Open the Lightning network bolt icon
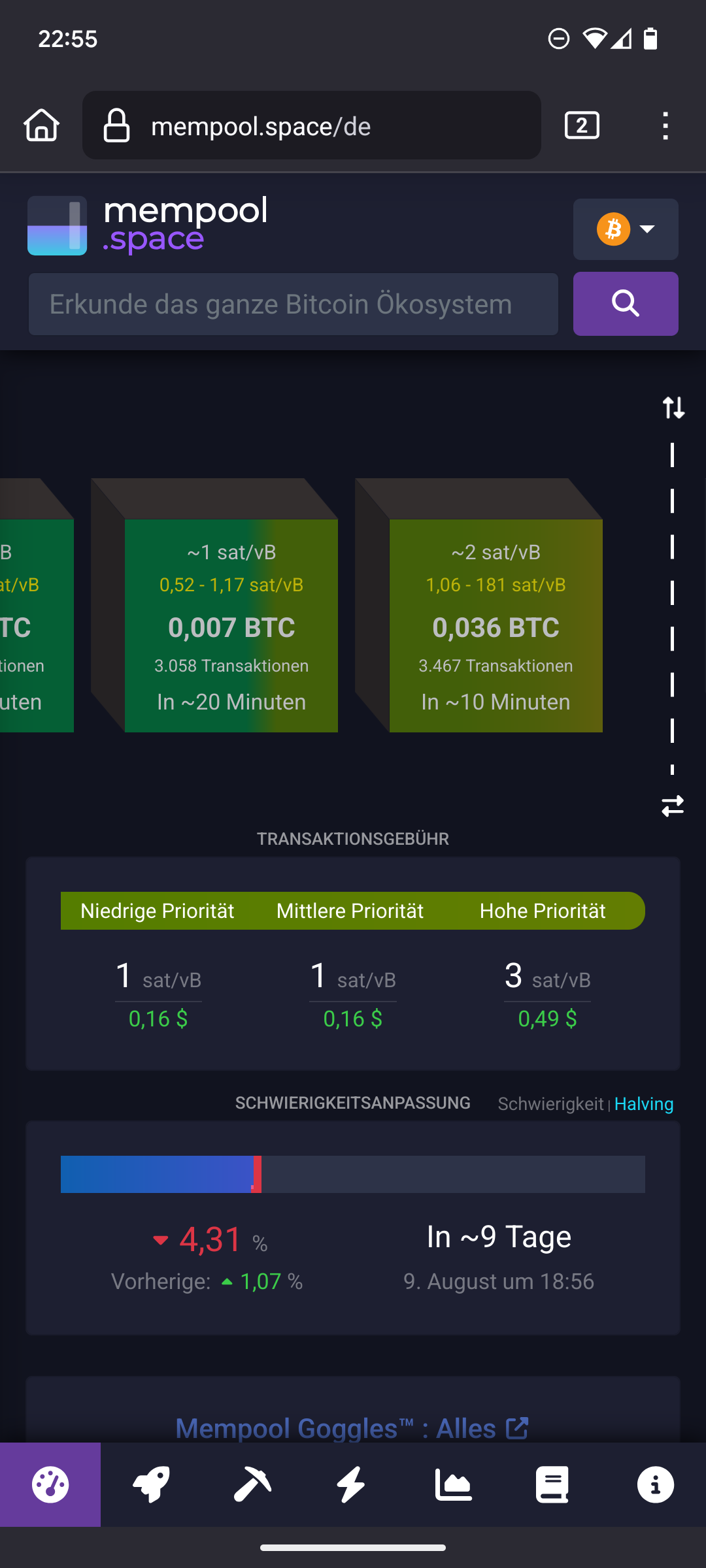The height and width of the screenshot is (1568, 706). point(352,1484)
